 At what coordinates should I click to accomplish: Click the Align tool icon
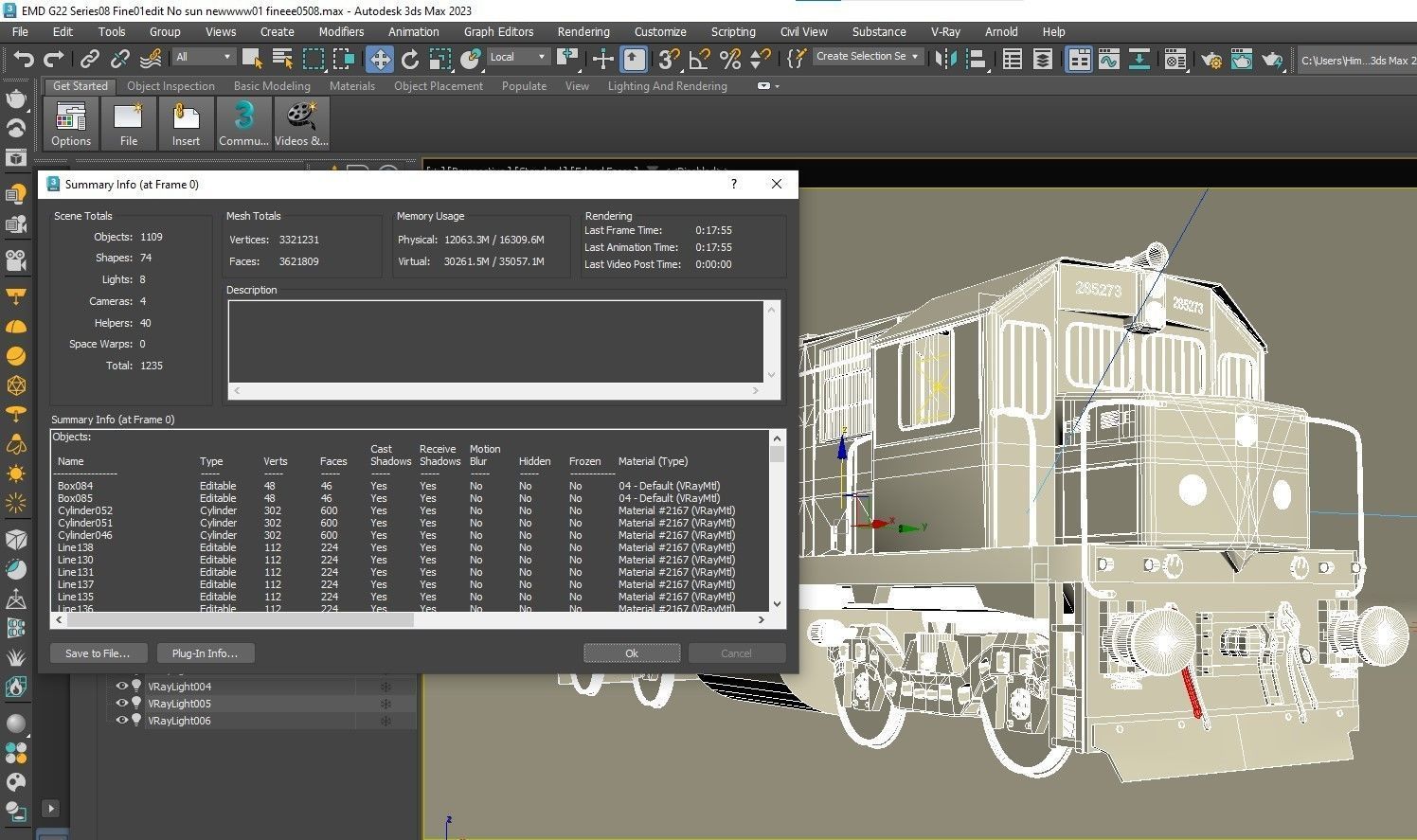pyautogui.click(x=976, y=60)
